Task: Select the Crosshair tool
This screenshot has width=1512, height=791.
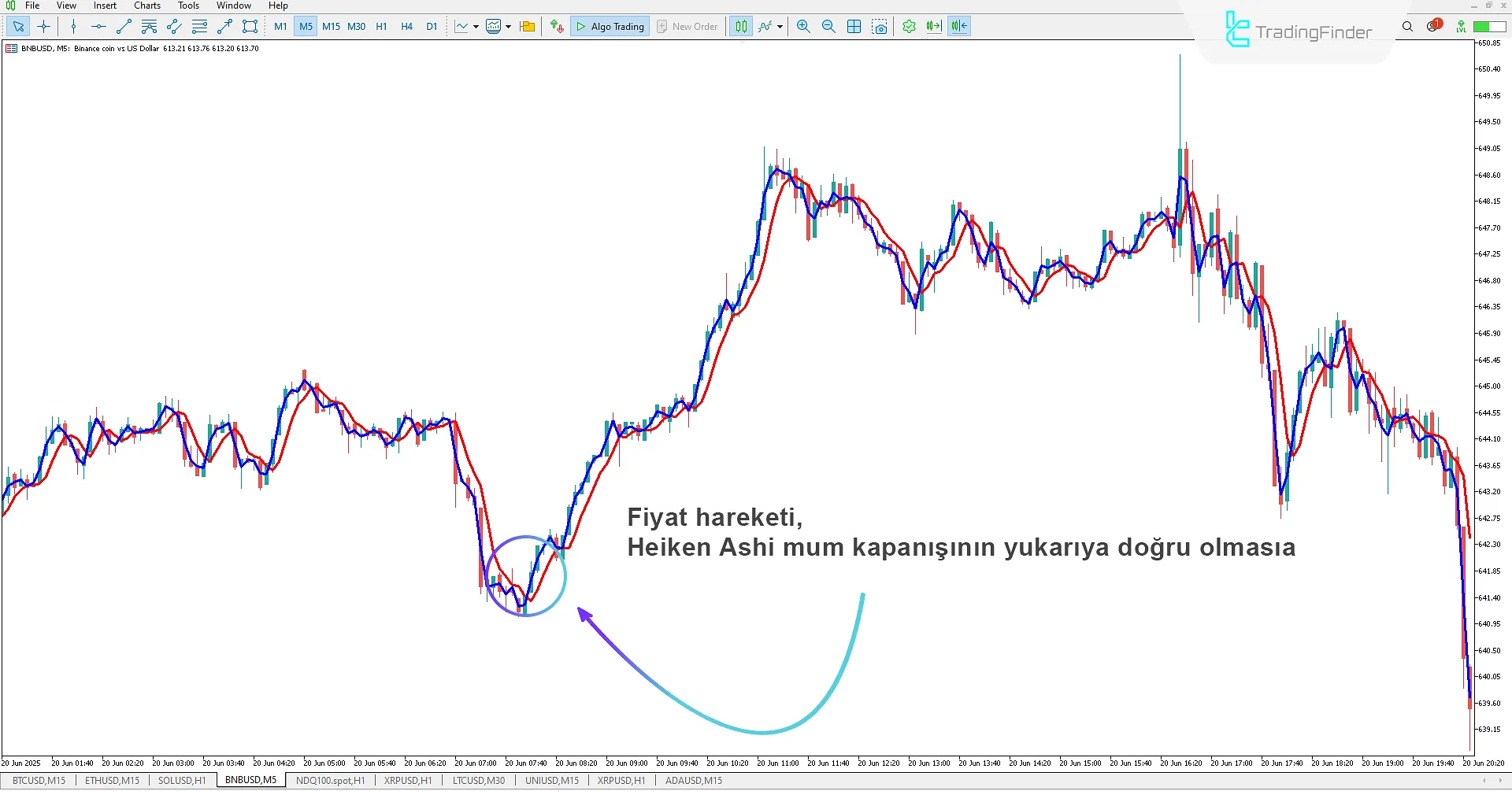Action: [43, 26]
